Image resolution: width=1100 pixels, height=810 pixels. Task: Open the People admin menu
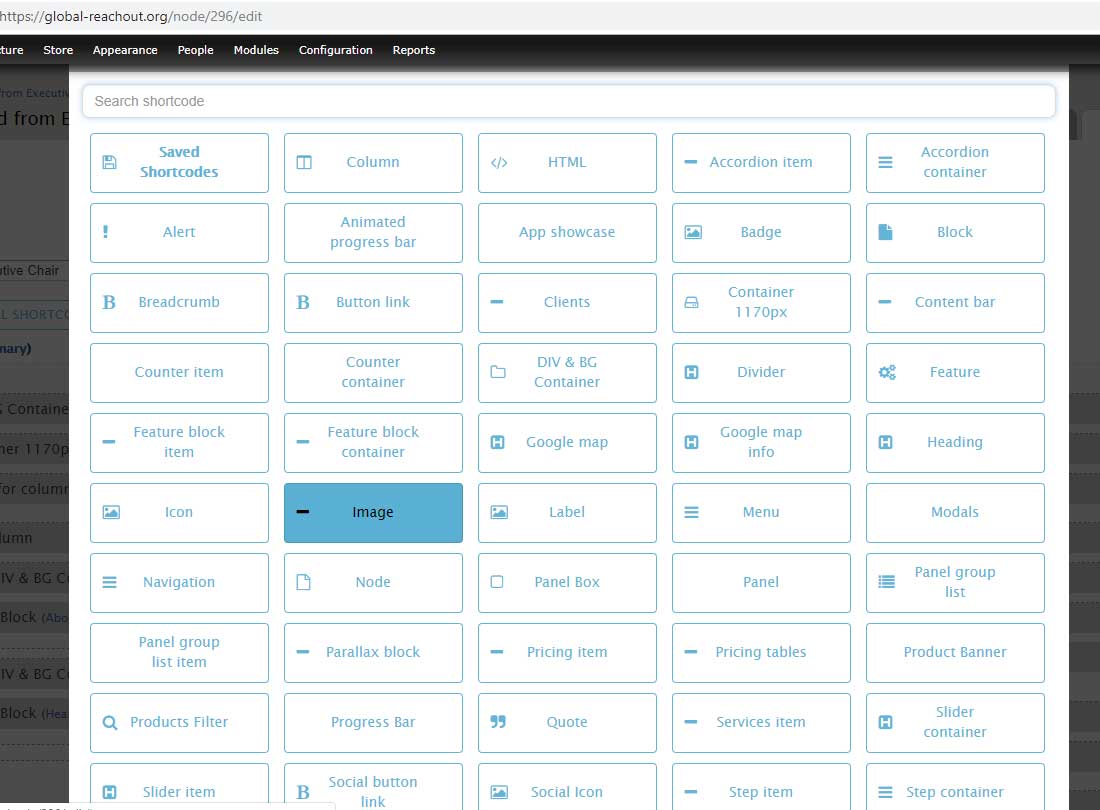coord(195,50)
